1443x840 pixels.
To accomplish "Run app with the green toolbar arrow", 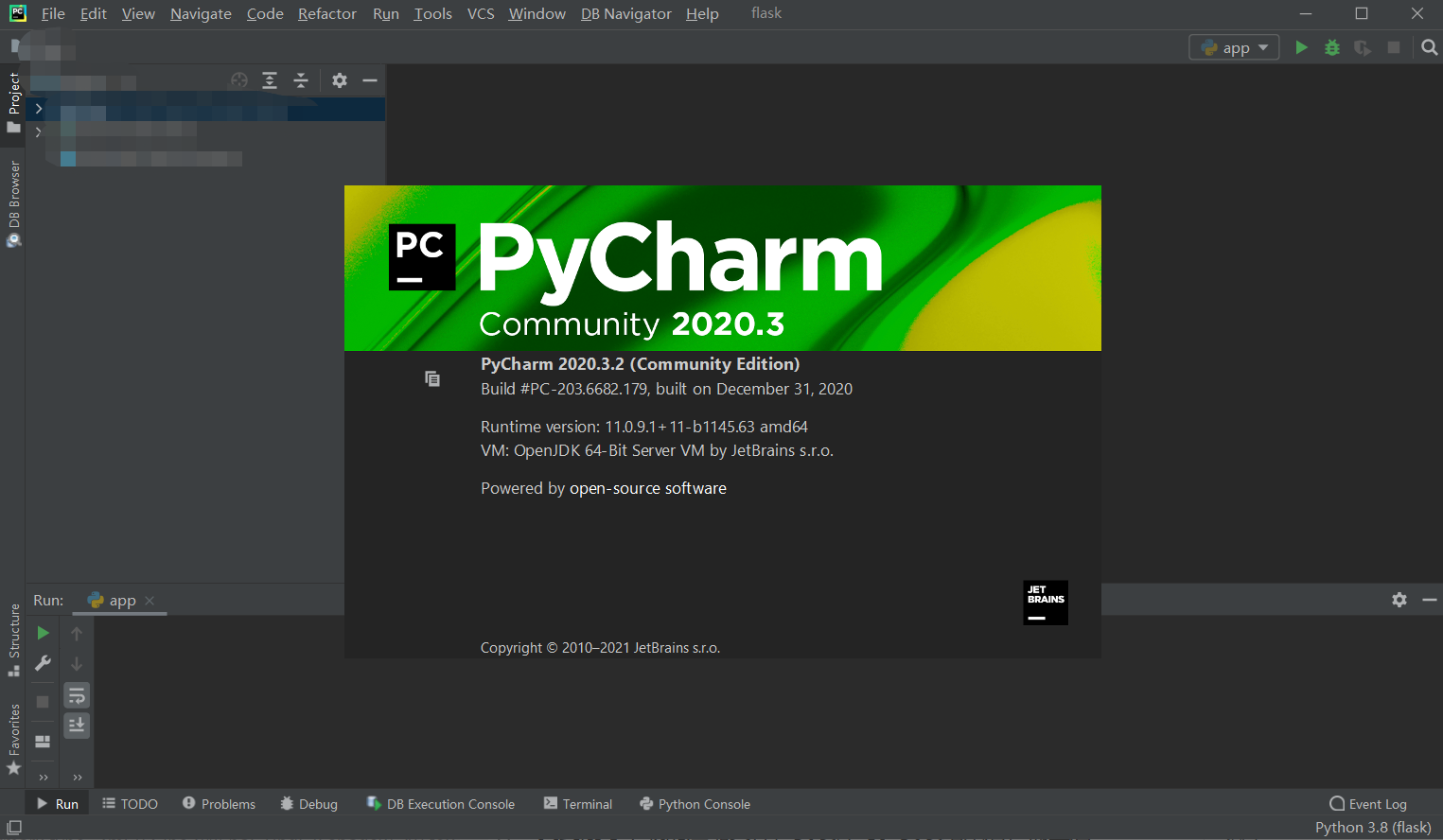I will pyautogui.click(x=1301, y=47).
